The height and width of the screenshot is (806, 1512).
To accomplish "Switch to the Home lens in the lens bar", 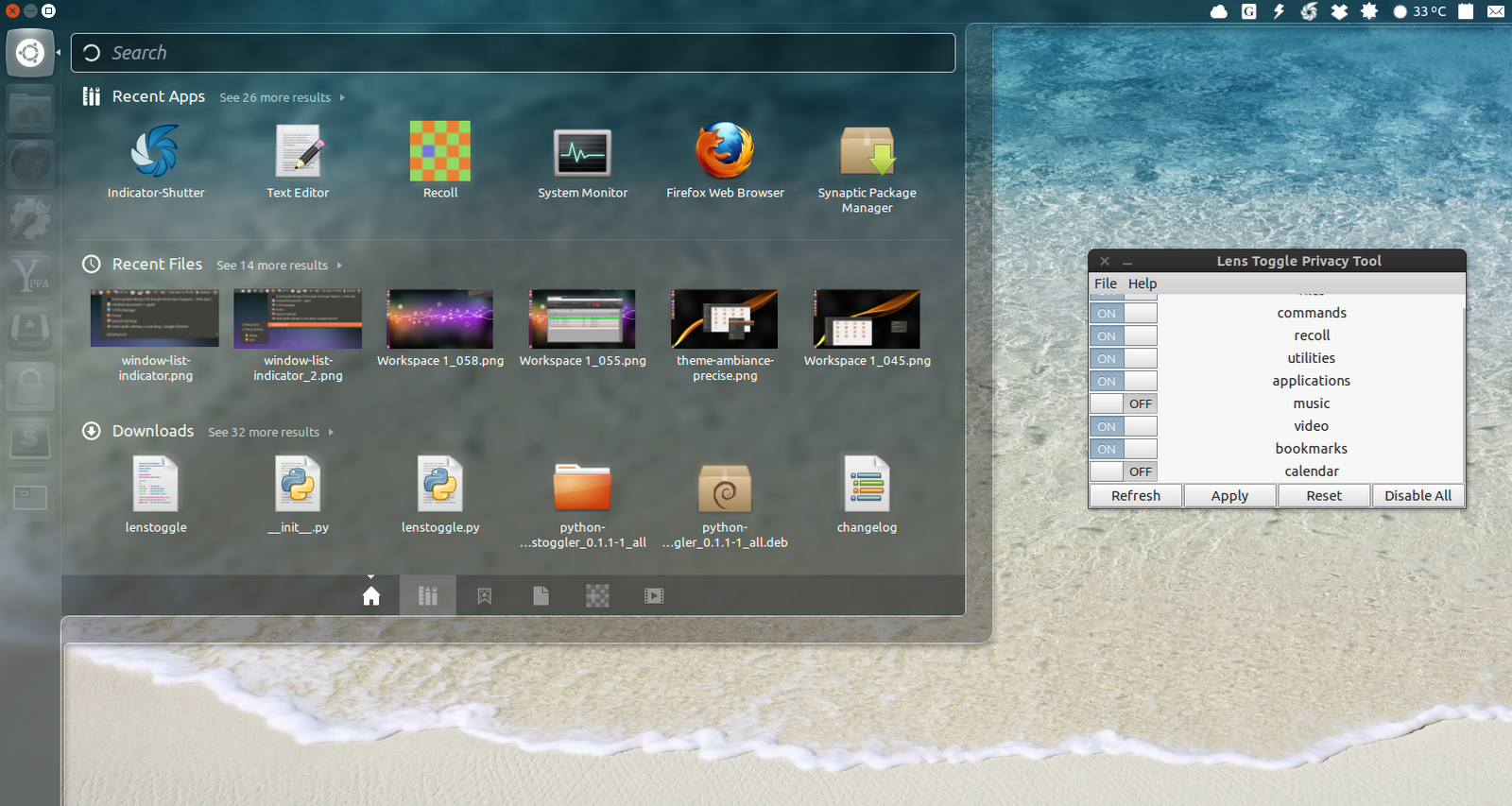I will tap(371, 596).
